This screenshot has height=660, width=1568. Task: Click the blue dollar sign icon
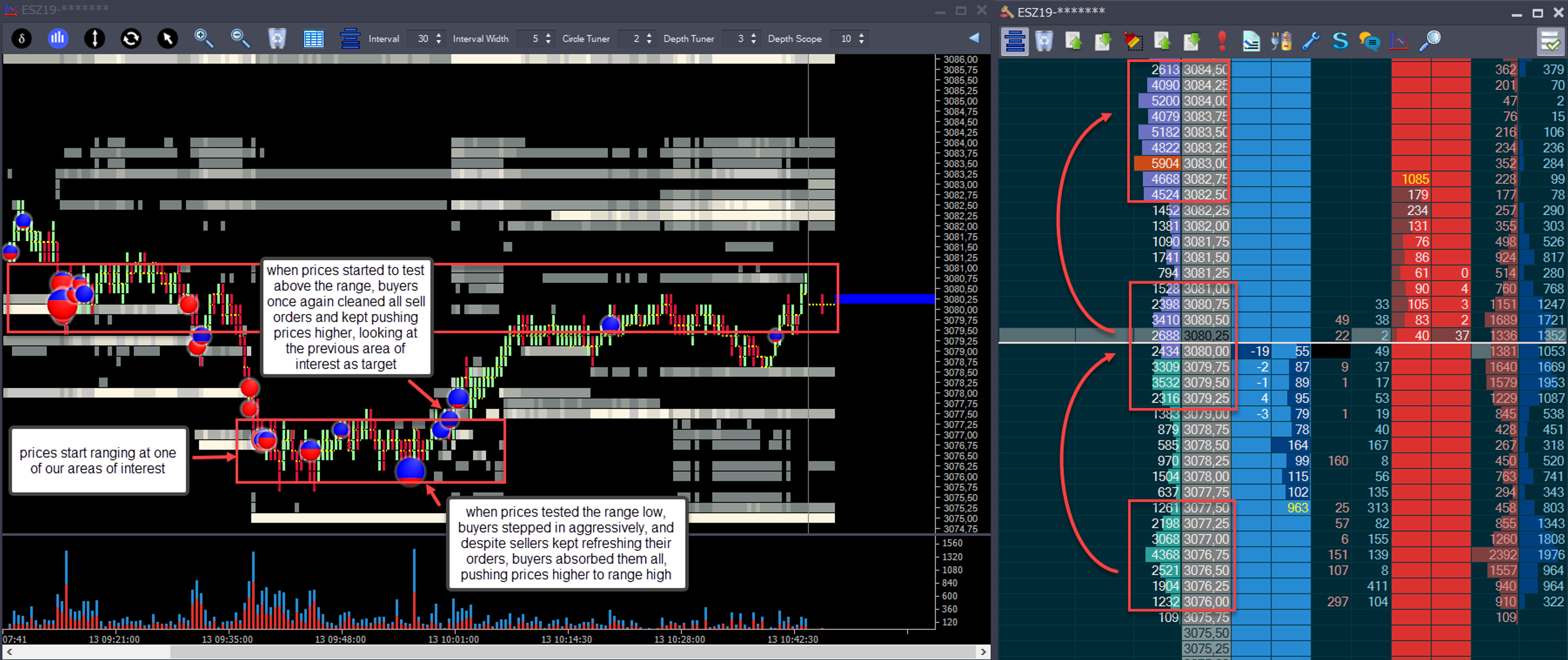pos(1340,41)
